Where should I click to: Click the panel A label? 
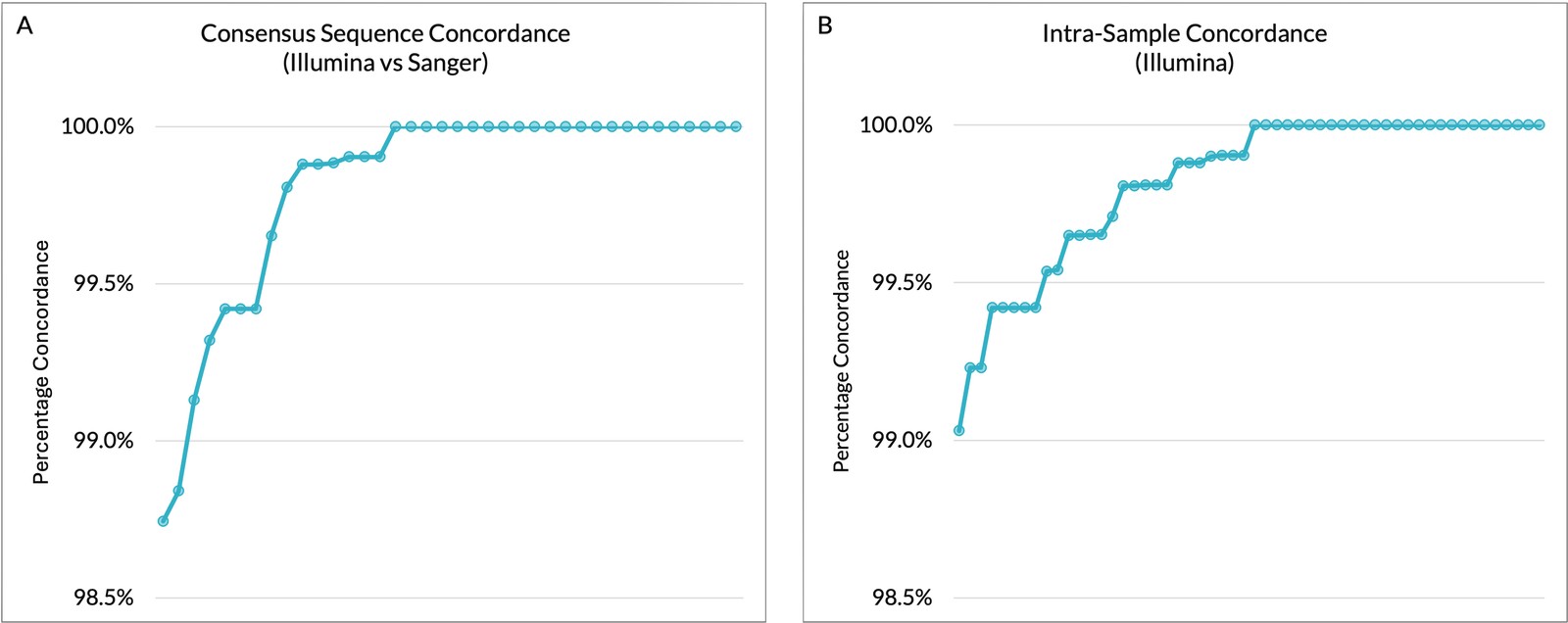pos(24,26)
